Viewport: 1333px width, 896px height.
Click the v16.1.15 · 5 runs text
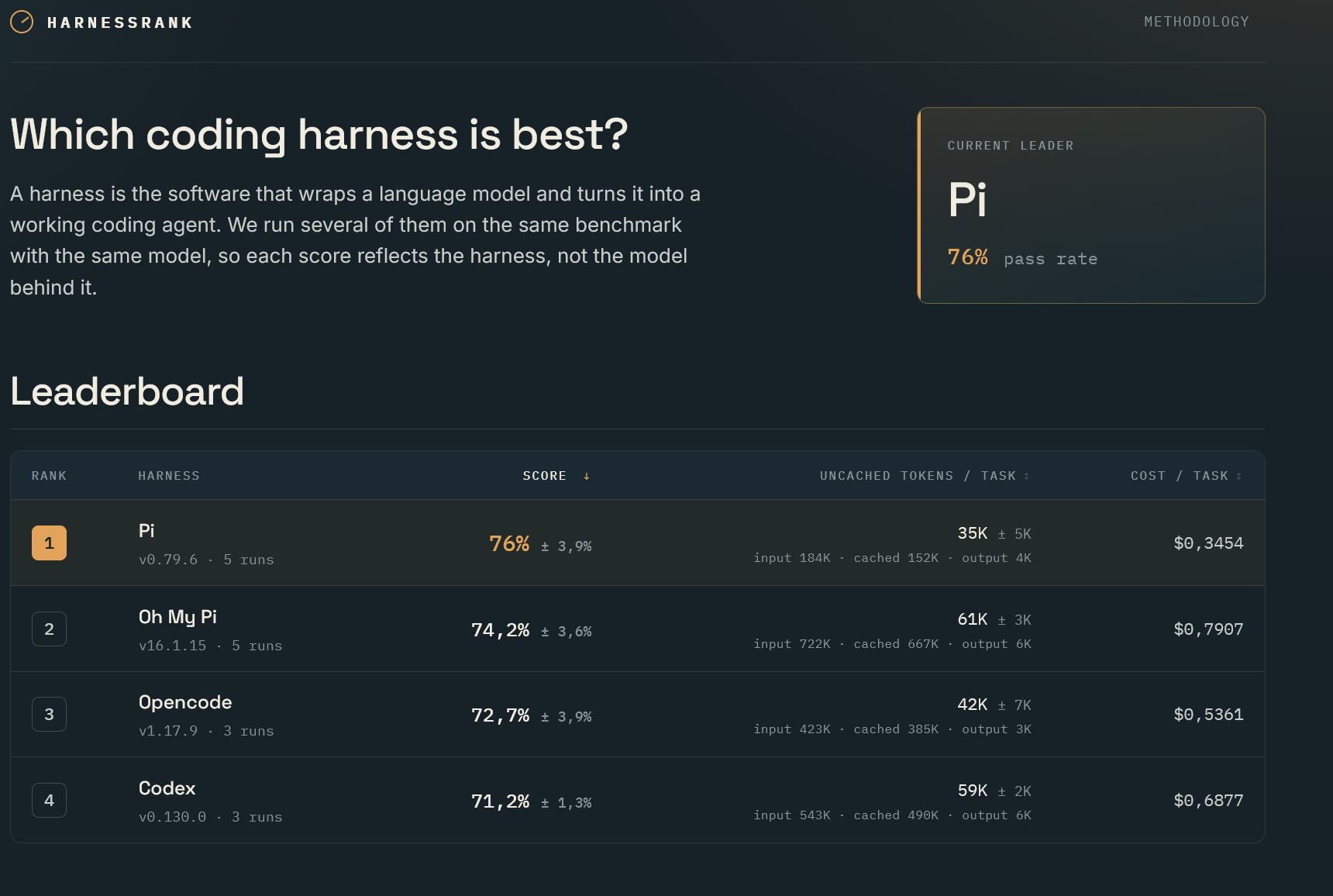(x=210, y=646)
